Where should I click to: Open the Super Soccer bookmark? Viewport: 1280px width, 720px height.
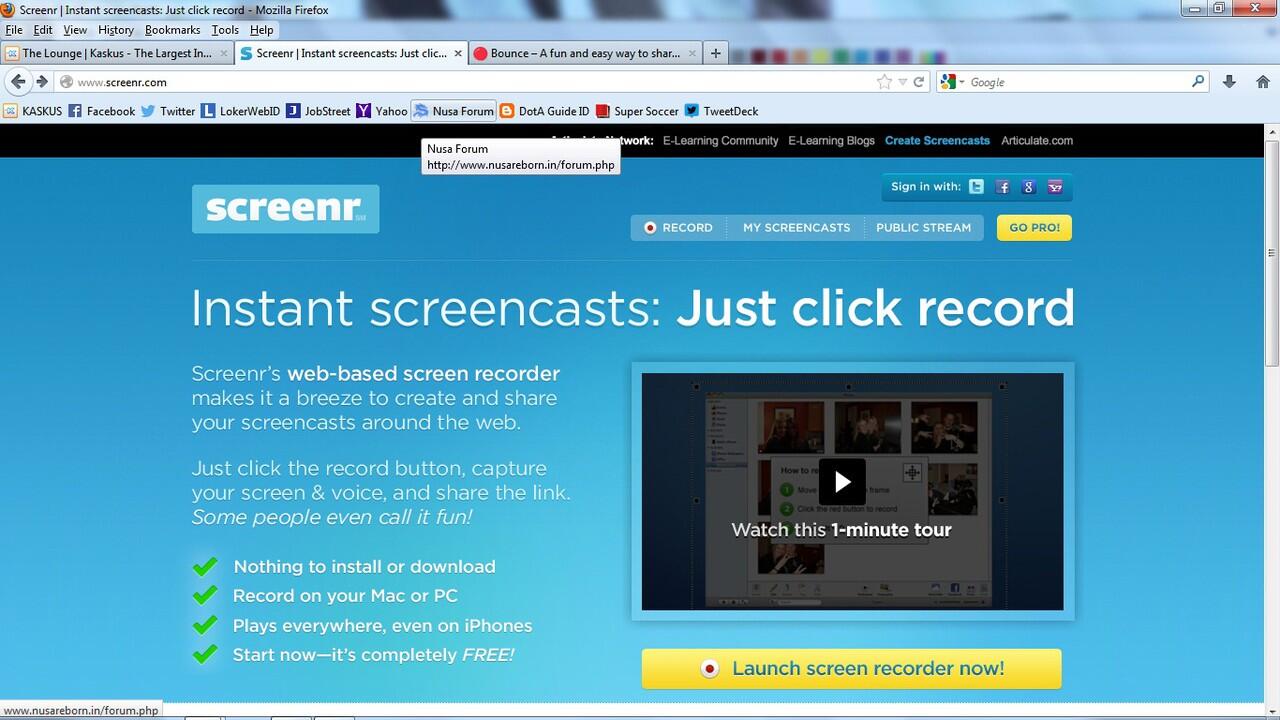[637, 111]
